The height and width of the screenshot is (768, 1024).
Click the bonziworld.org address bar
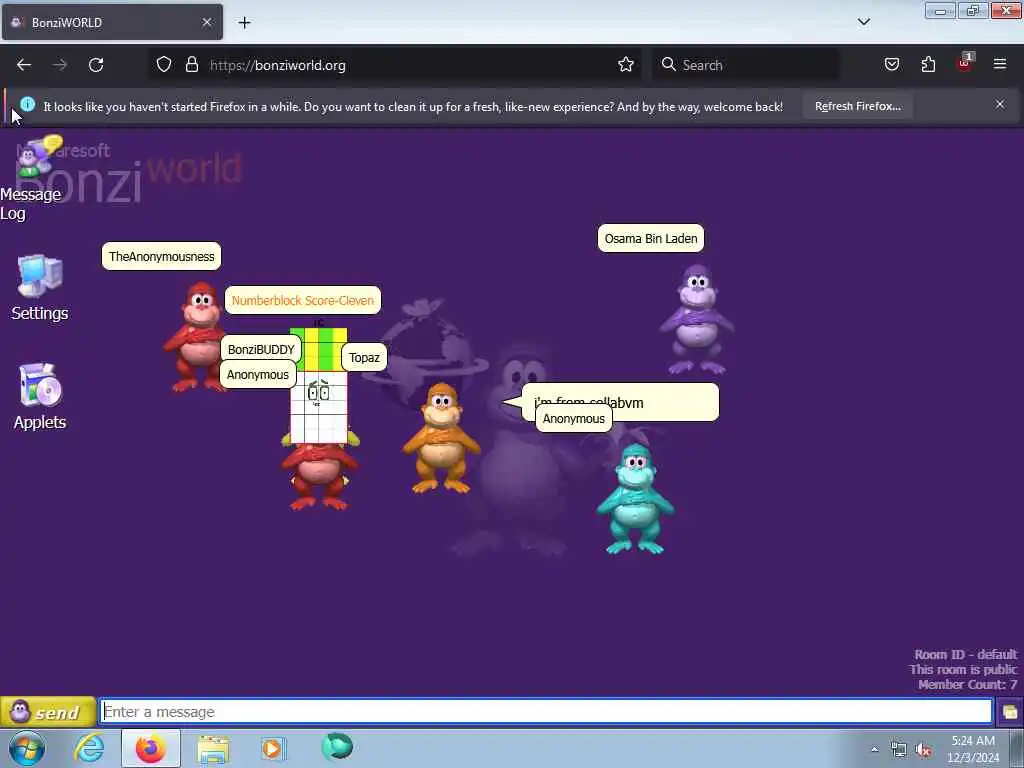click(x=396, y=65)
